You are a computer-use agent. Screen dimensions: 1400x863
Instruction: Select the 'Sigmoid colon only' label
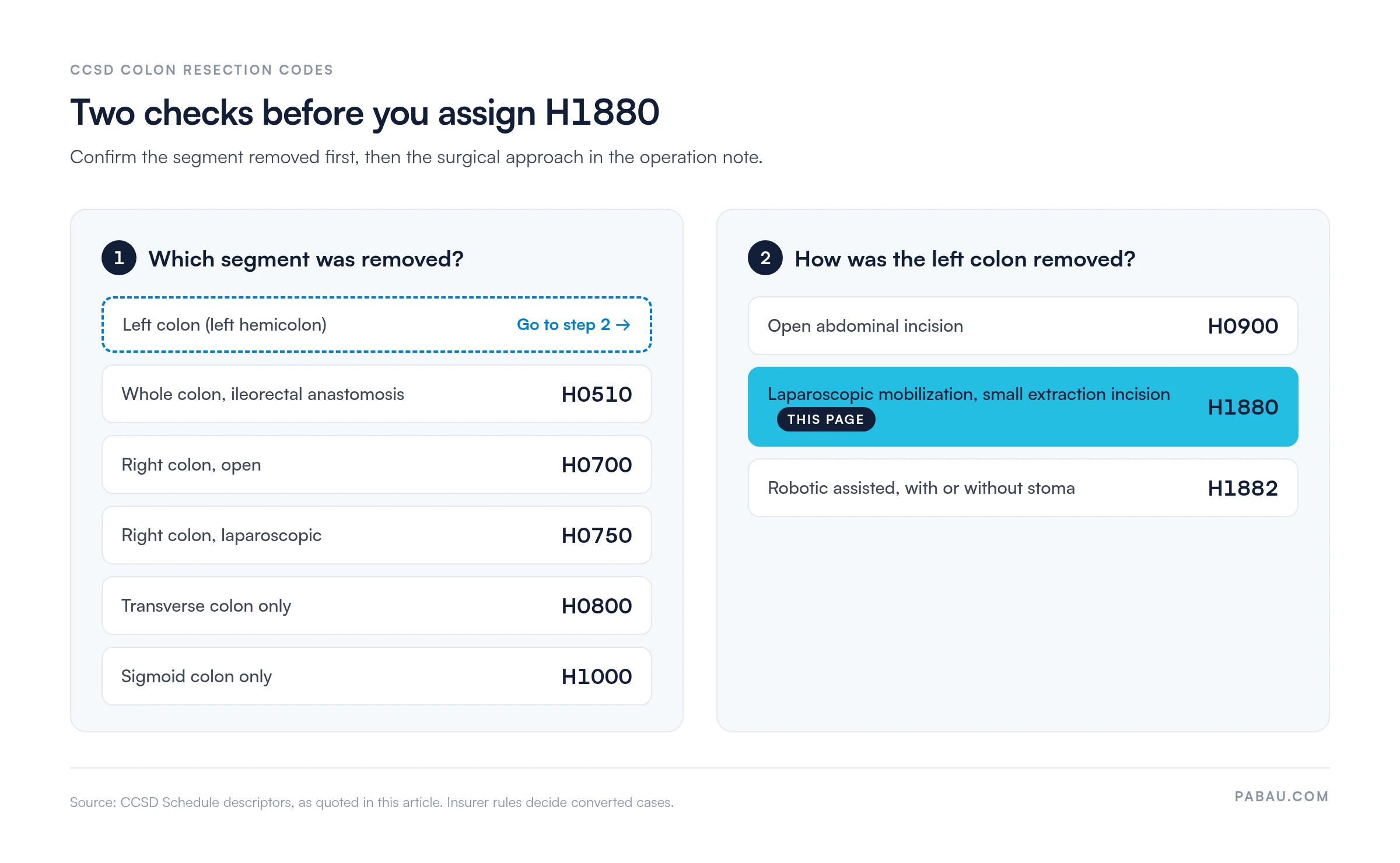[x=197, y=676]
